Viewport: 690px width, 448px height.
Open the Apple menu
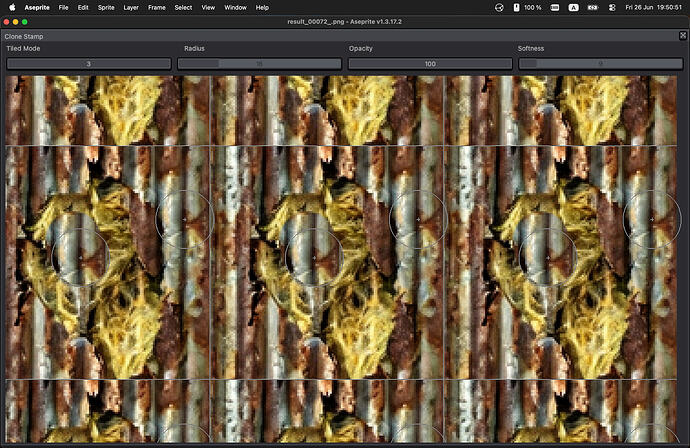click(12, 7)
